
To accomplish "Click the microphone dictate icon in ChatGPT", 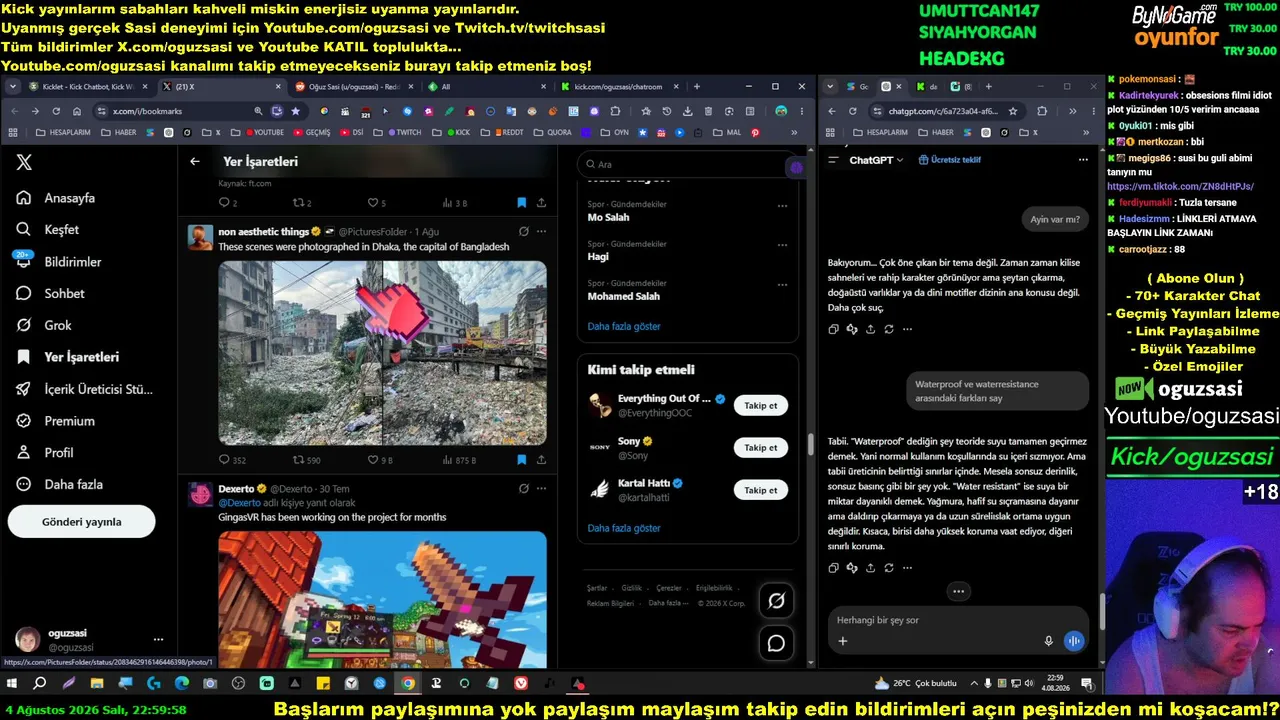I will point(1048,641).
